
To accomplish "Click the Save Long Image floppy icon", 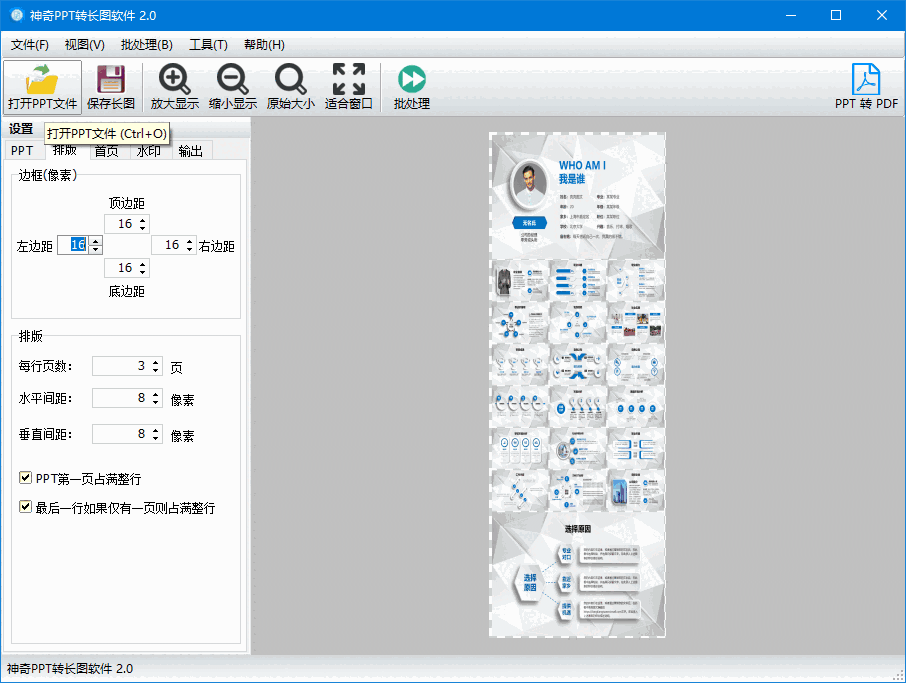I will coord(110,79).
